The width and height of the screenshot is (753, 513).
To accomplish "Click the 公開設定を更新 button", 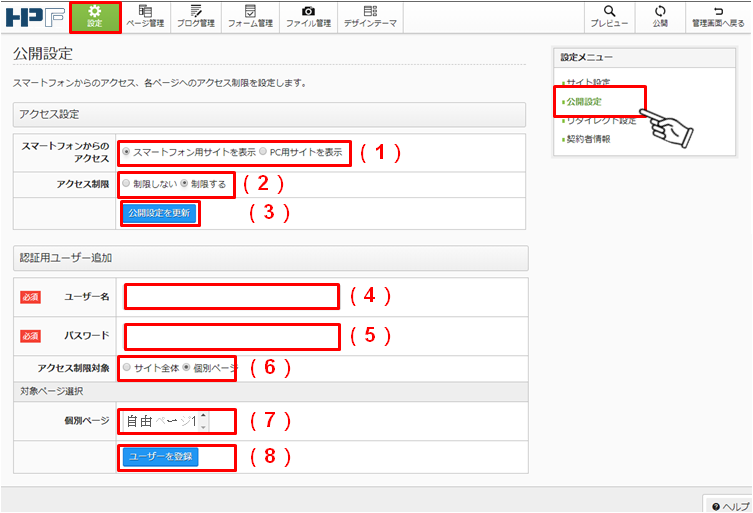I will pos(159,213).
